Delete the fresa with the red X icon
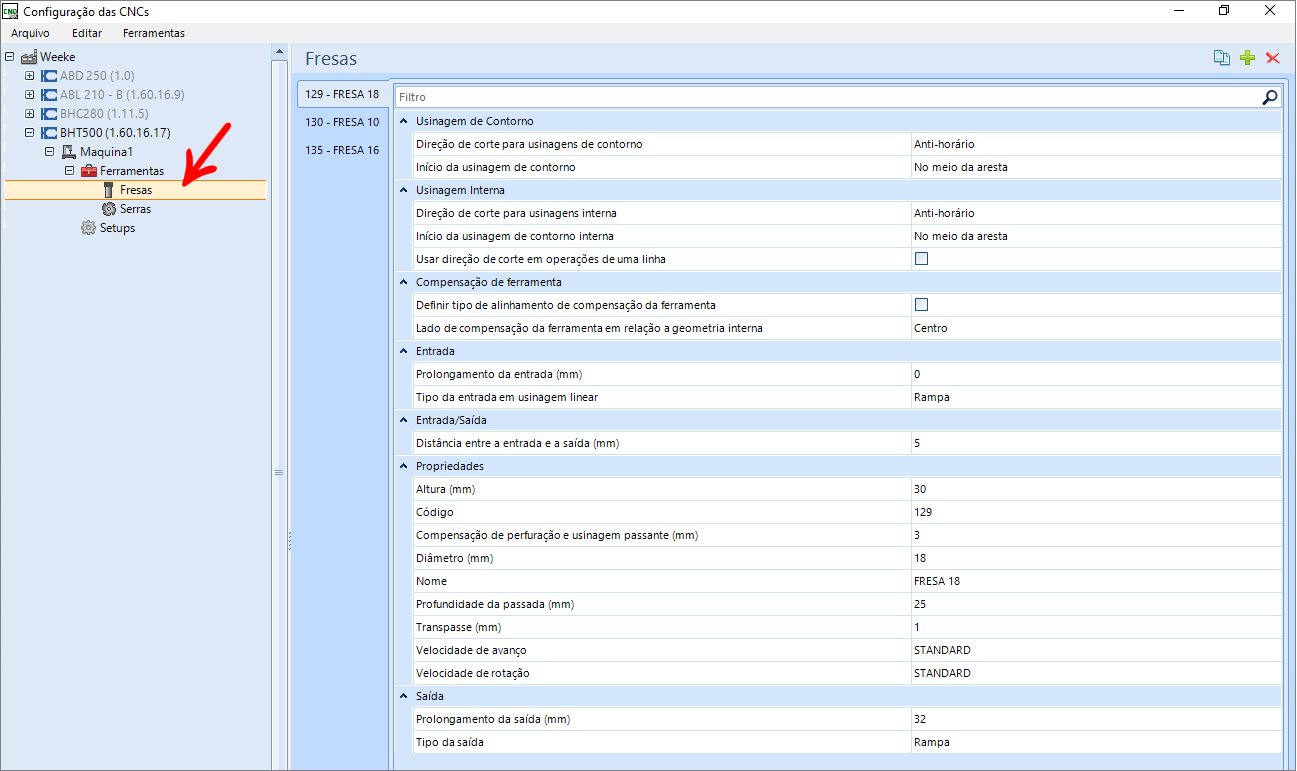Screen dimensions: 1297x771 (1273, 58)
